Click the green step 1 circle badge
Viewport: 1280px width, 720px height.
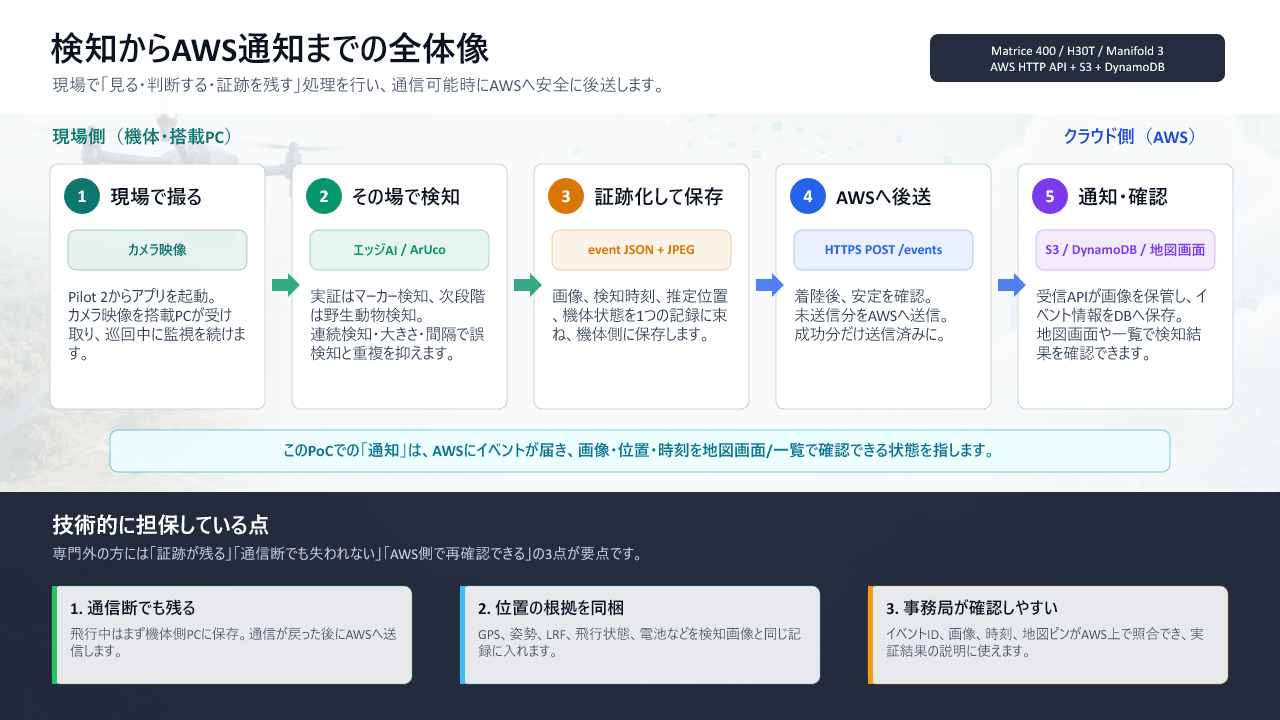[x=82, y=196]
